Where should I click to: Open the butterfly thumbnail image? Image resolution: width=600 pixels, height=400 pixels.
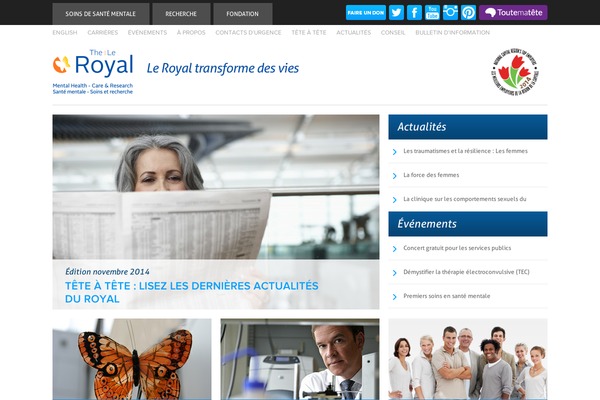pos(132,359)
